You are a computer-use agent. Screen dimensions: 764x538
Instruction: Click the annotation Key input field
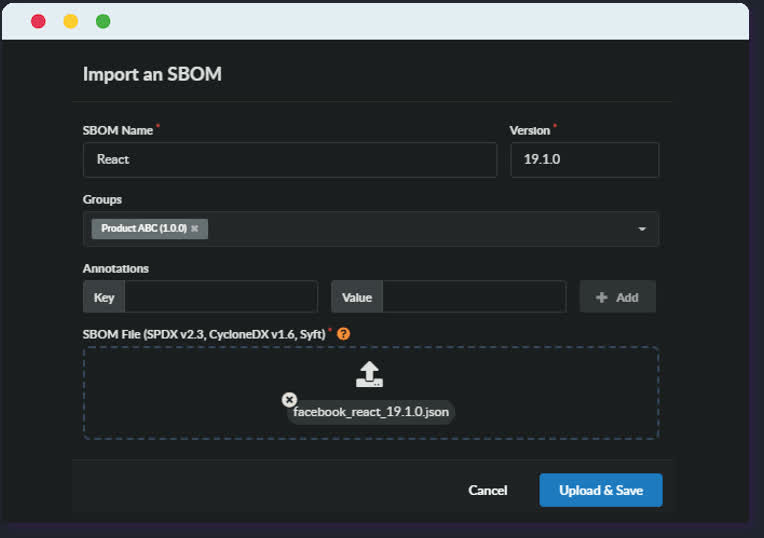coord(220,297)
